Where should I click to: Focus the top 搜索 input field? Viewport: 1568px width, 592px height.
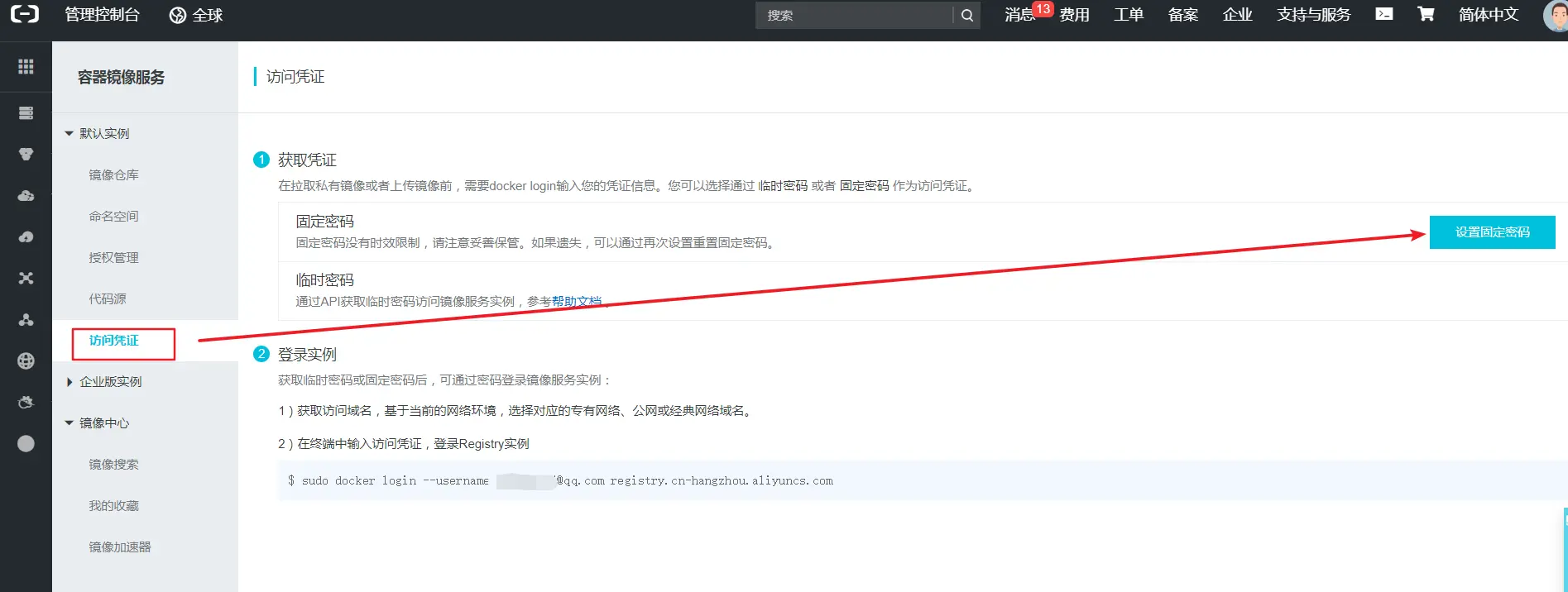854,15
